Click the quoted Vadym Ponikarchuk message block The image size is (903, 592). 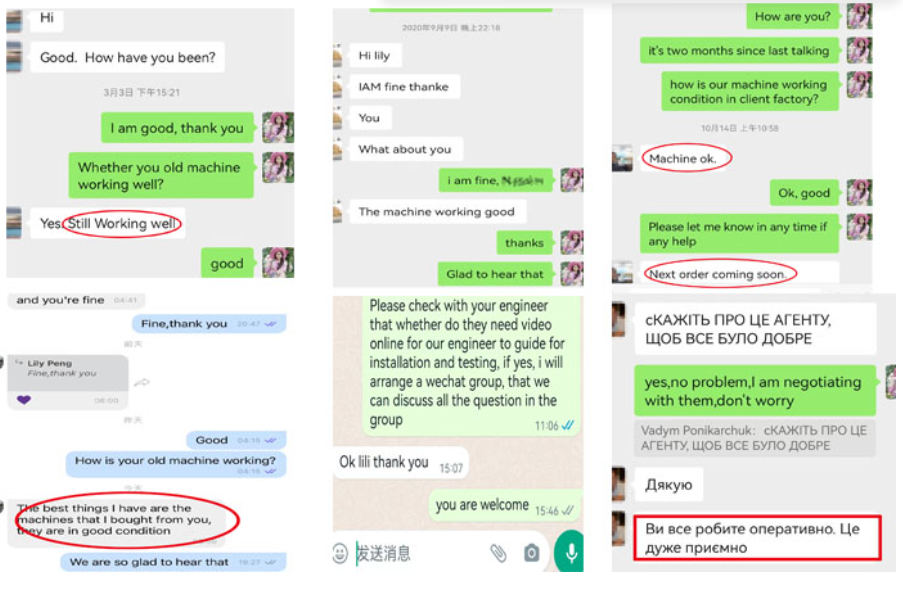point(754,438)
